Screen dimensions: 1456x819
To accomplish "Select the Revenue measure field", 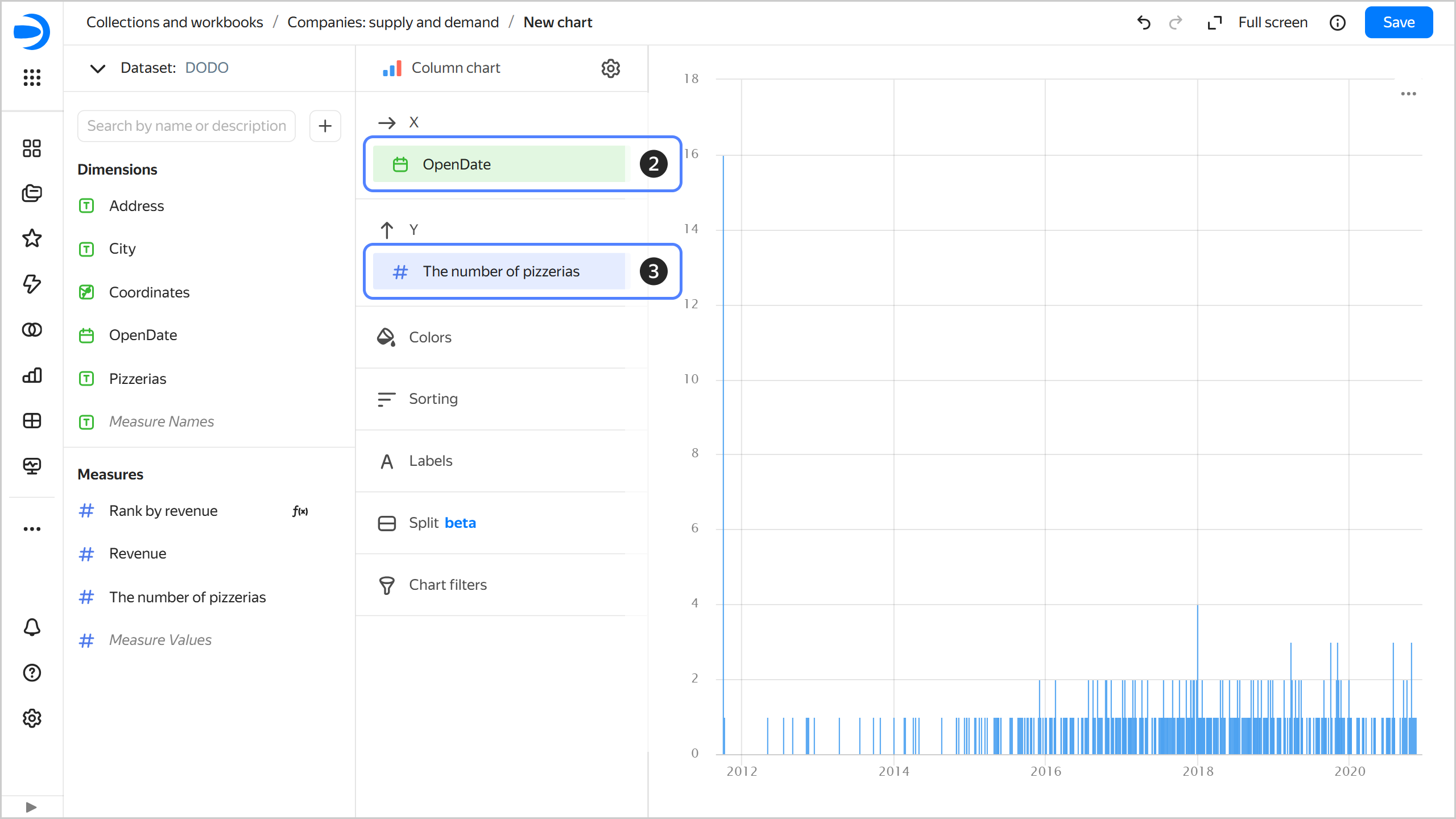I will 138,553.
